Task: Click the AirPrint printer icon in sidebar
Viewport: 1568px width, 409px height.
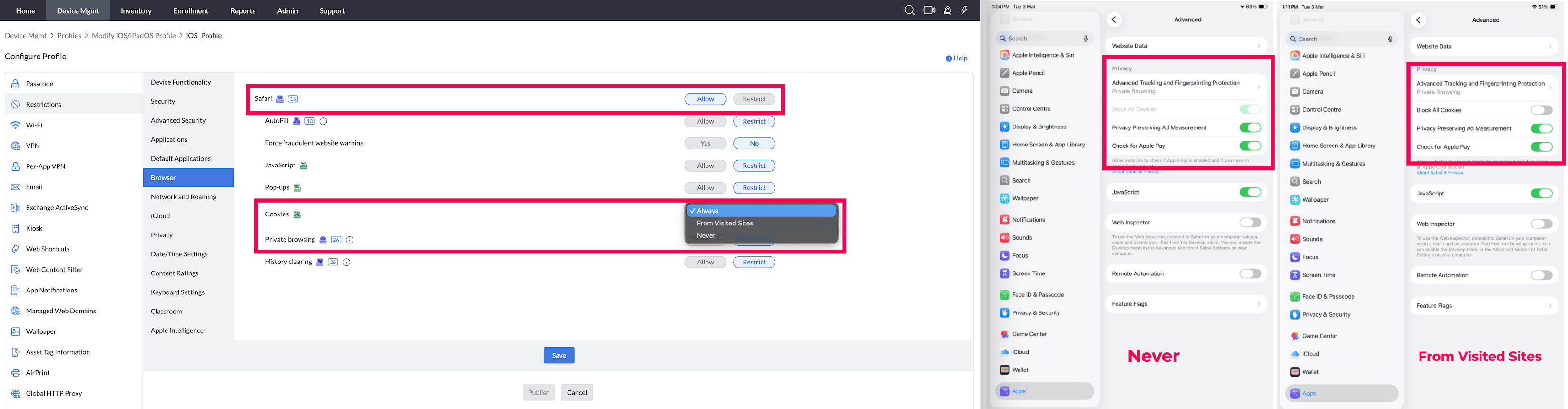Action: [x=16, y=373]
